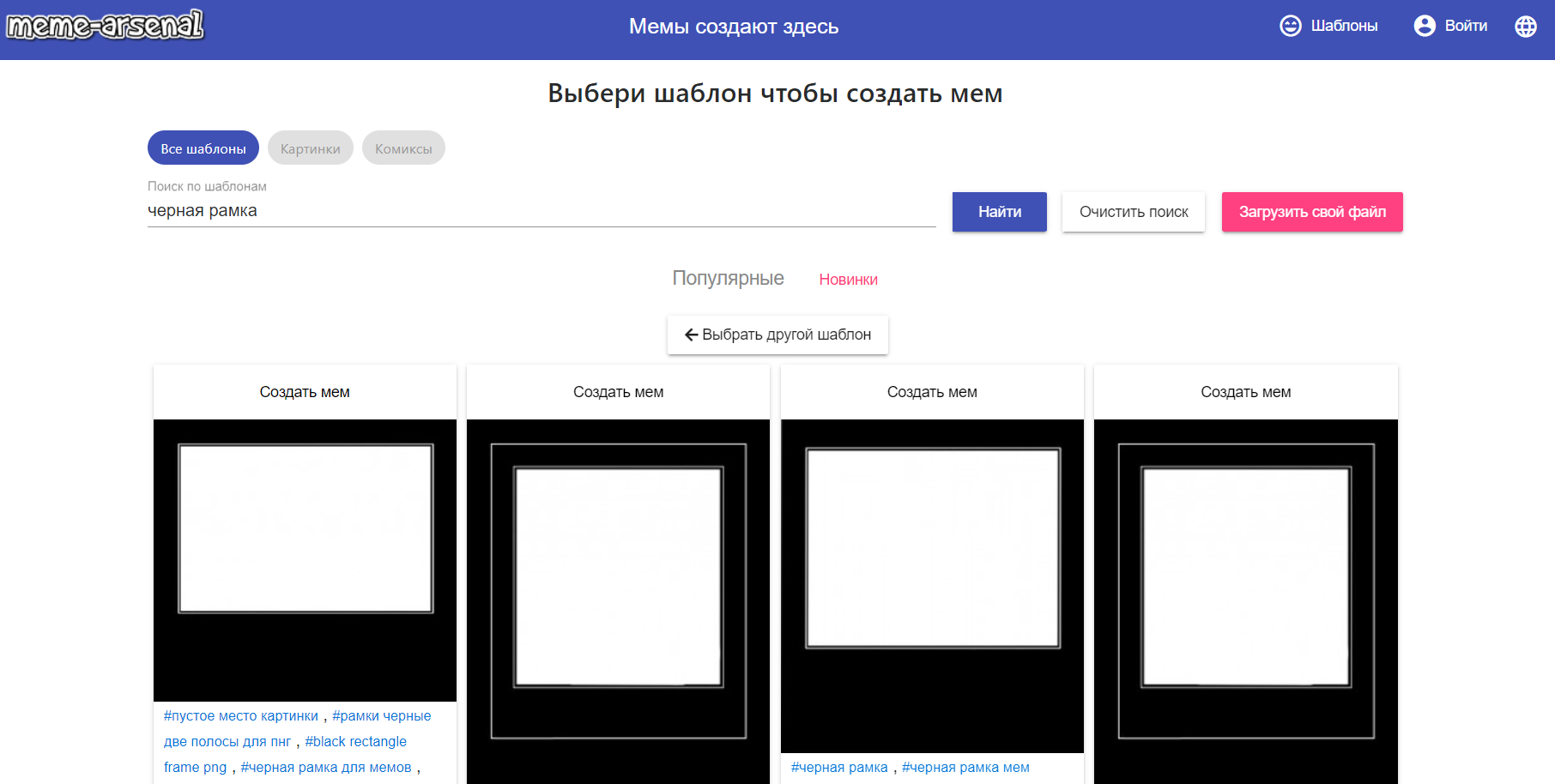Click the Мемы создают здесь header text
The image size is (1555, 784).
(734, 27)
